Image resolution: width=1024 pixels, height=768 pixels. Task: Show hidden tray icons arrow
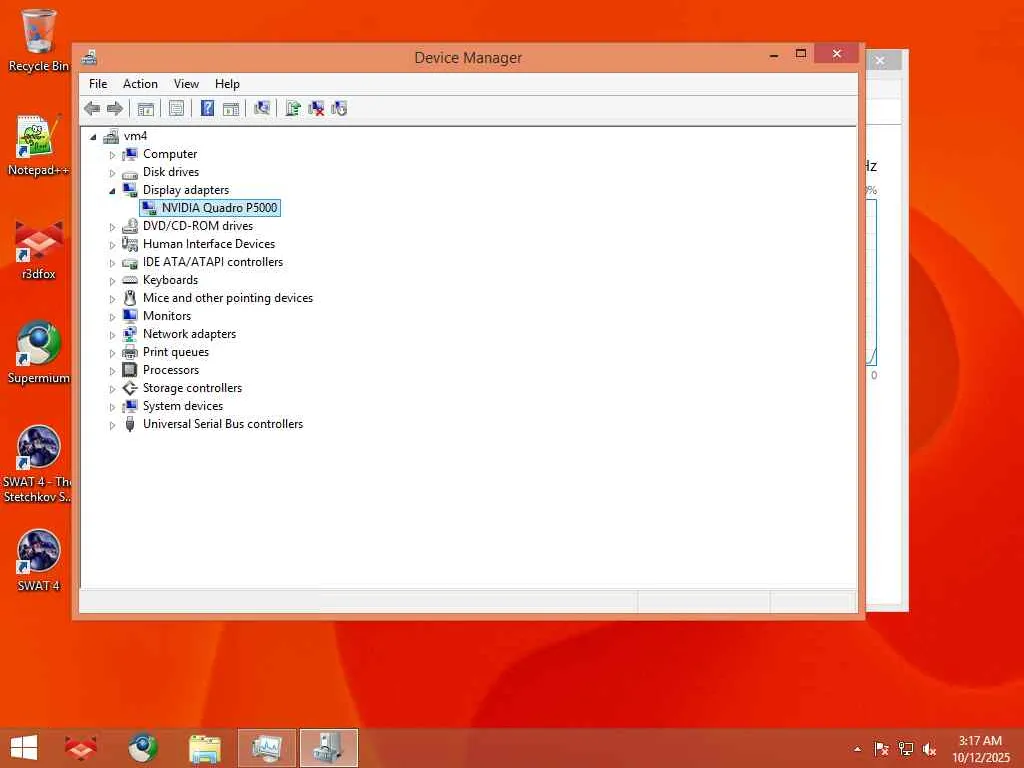(857, 749)
